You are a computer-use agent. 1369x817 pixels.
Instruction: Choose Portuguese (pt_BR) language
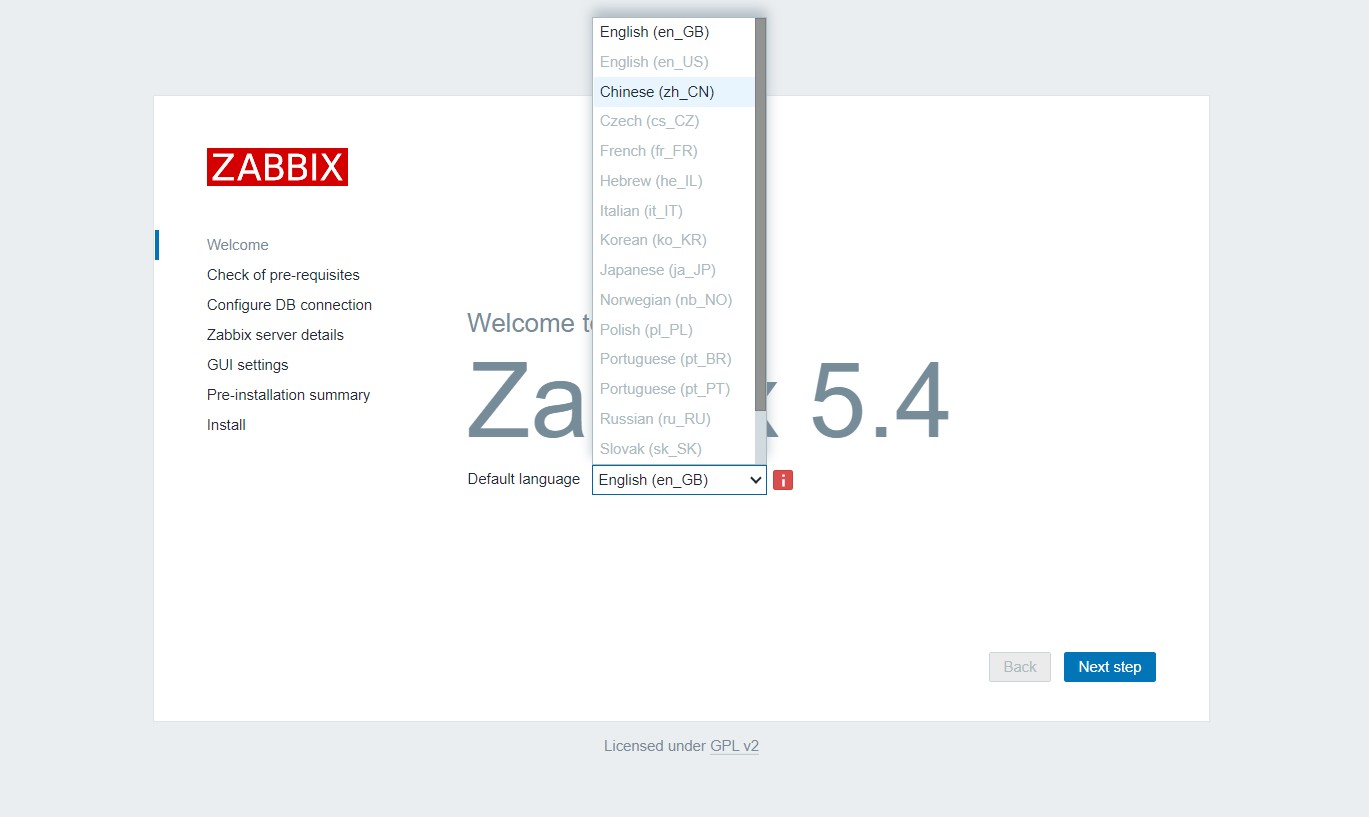(674, 359)
